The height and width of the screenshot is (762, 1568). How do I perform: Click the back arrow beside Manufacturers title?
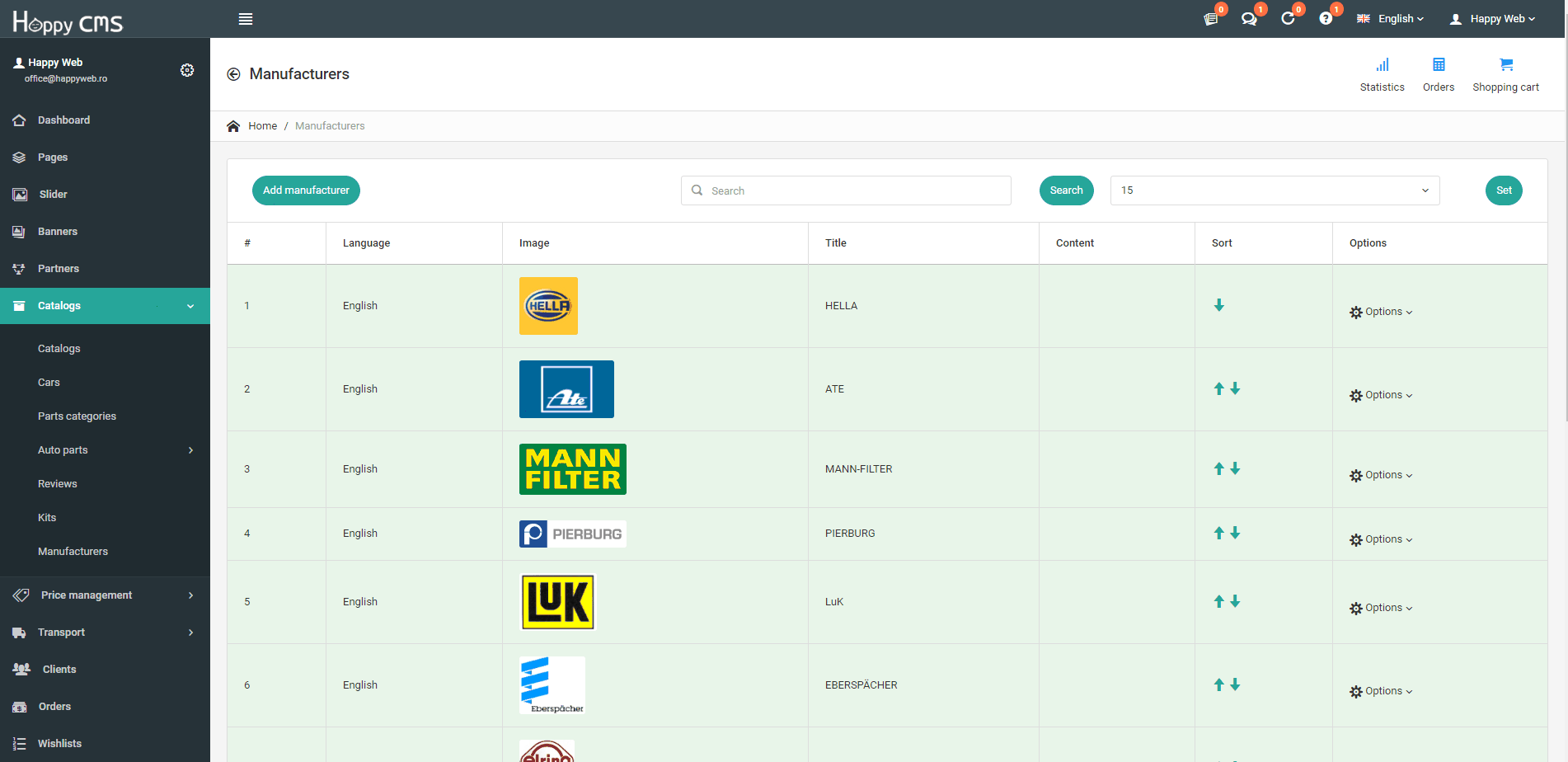(233, 74)
